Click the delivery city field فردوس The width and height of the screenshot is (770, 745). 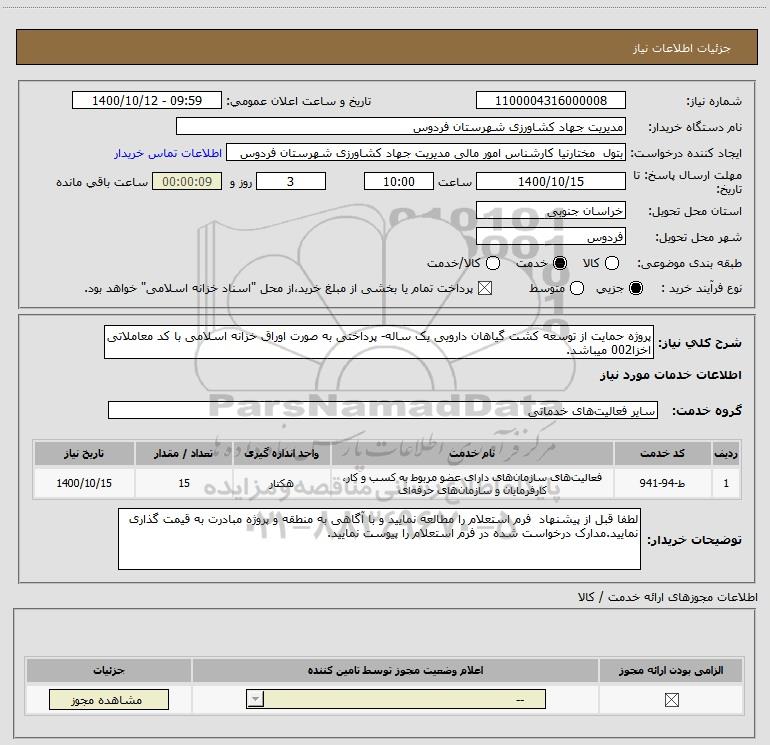(550, 237)
